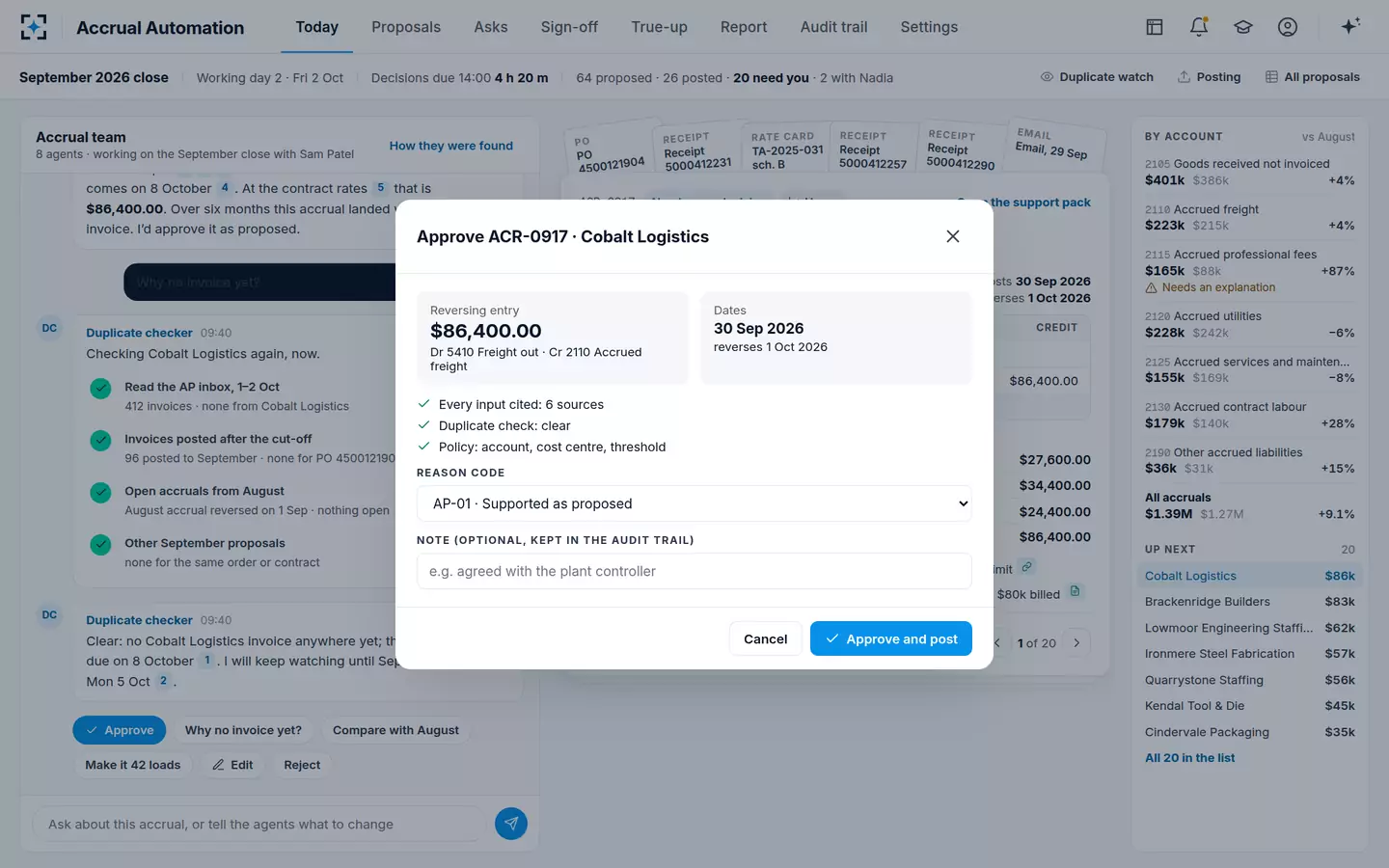Click 'Make it 42 loads' chip

[x=133, y=765]
